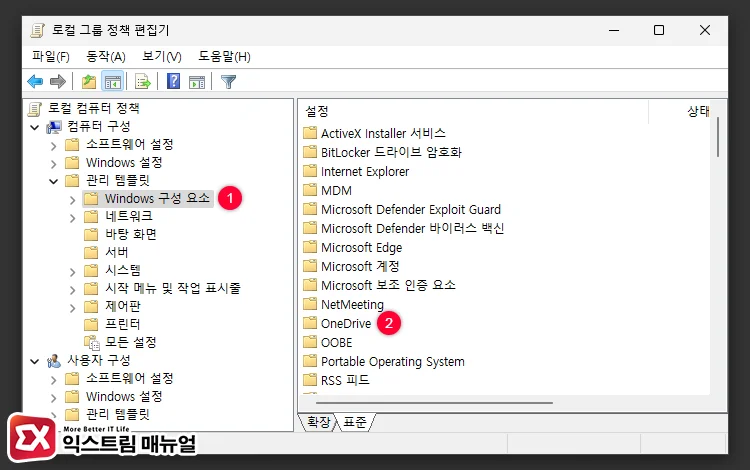750x470 pixels.
Task: Click the 사용자 구성 user icon
Action: (x=54, y=361)
